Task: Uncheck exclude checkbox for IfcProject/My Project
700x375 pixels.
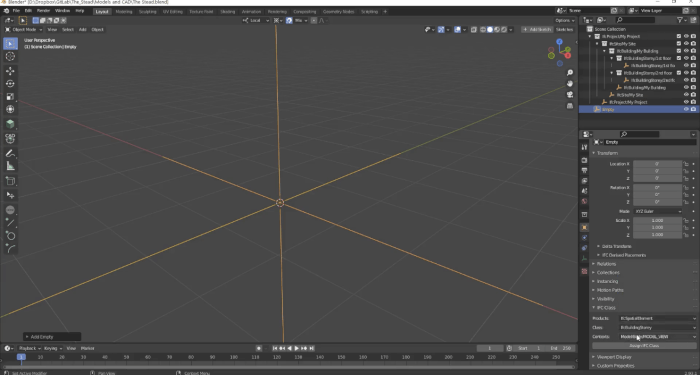Action: [x=679, y=36]
